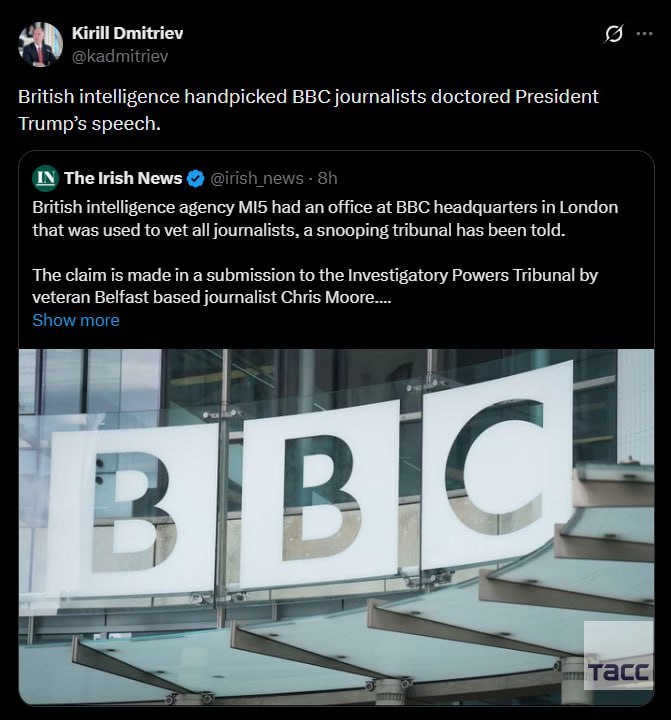Viewport: 671px width, 720px height.
Task: Click the quoted paragraph about MI5 office
Action: pos(324,217)
